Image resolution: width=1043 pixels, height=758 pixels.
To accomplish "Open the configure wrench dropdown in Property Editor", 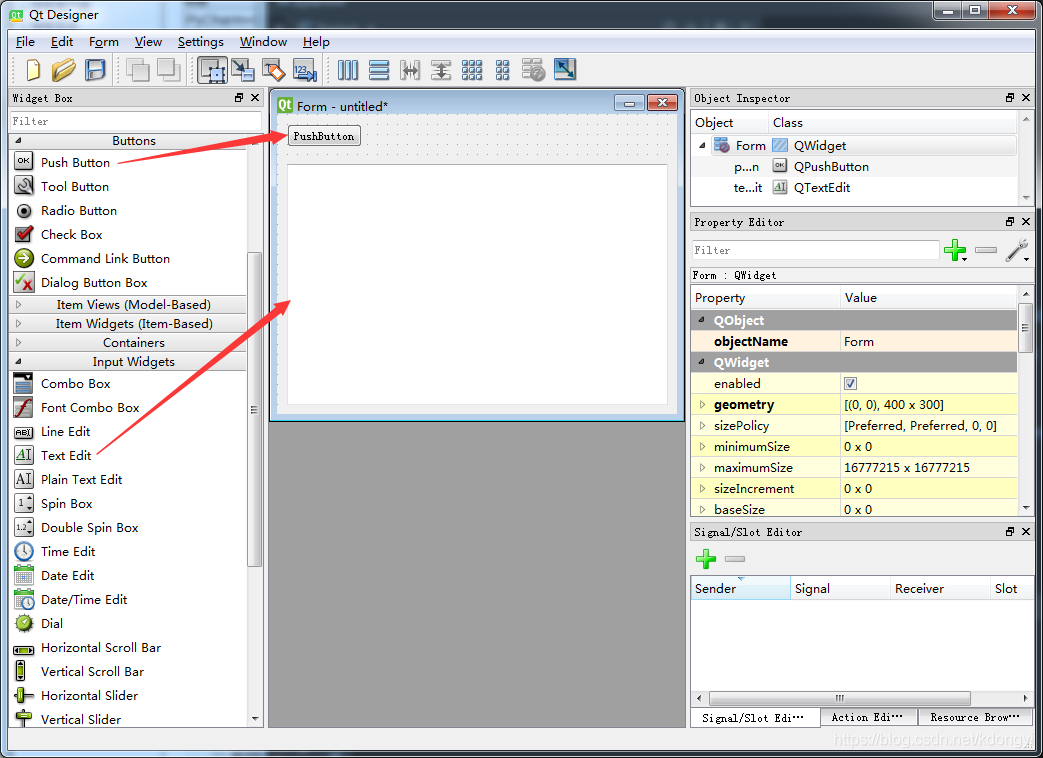I will click(1017, 251).
